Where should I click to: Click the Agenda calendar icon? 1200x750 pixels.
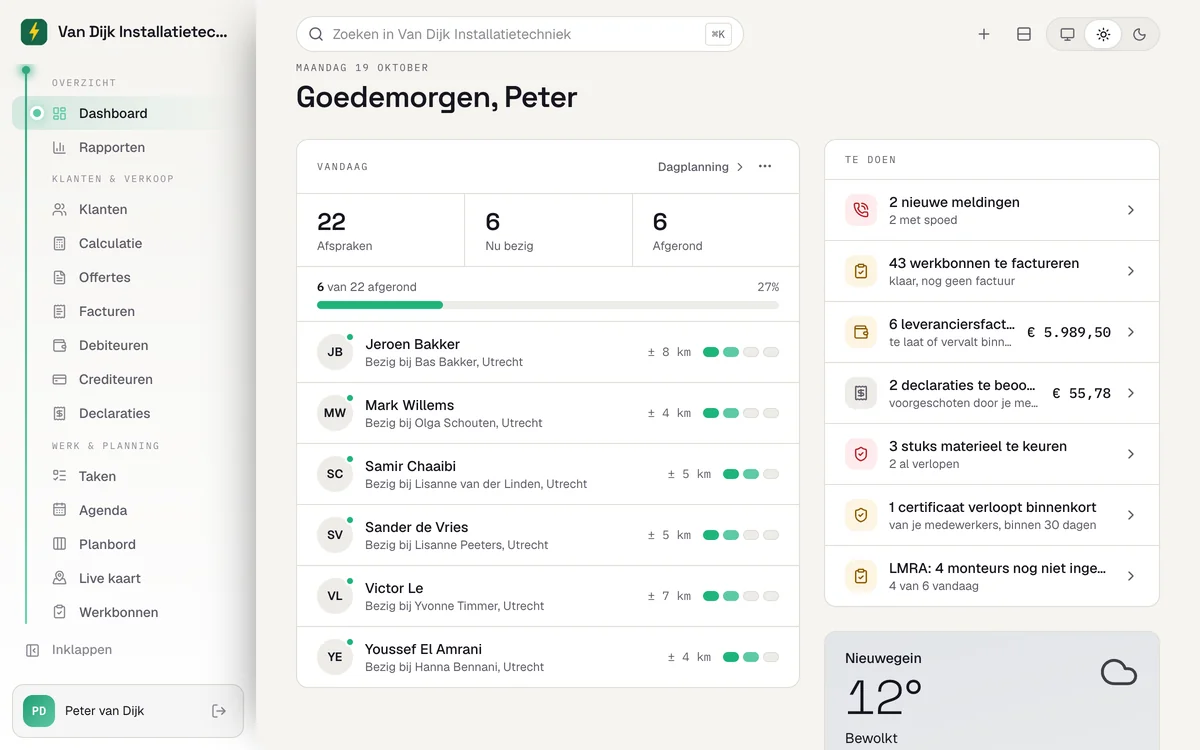tap(59, 510)
